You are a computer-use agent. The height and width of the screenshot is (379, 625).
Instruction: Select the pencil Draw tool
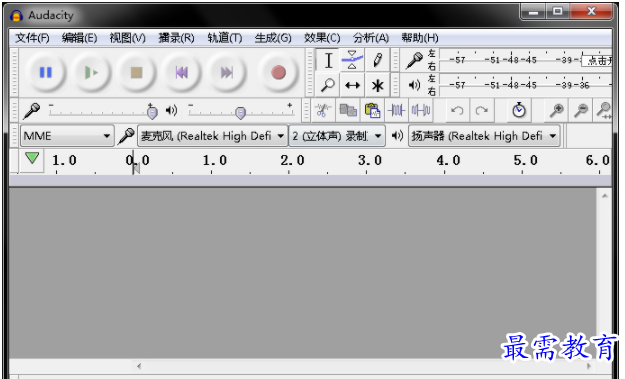(x=377, y=61)
